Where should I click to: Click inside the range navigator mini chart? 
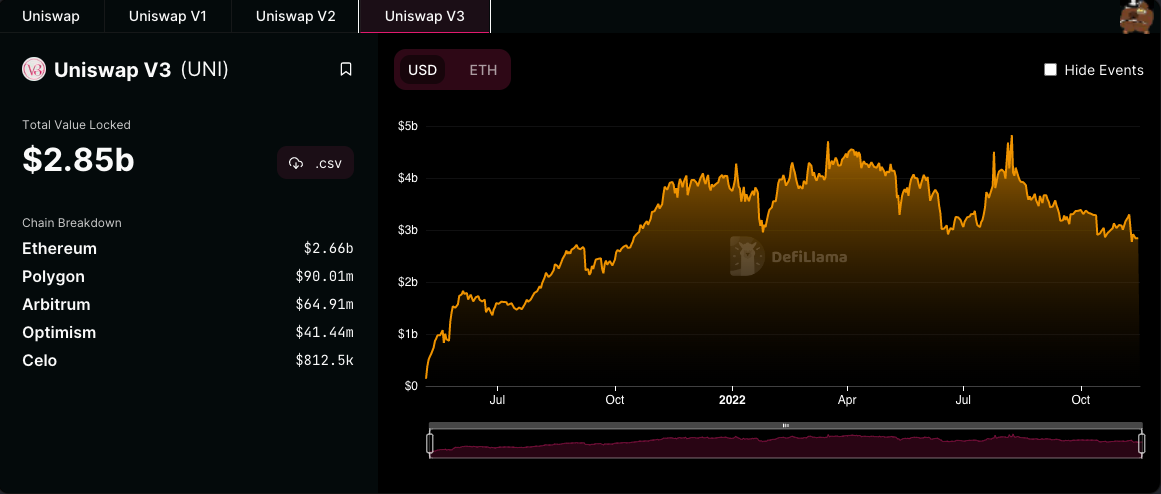point(785,444)
